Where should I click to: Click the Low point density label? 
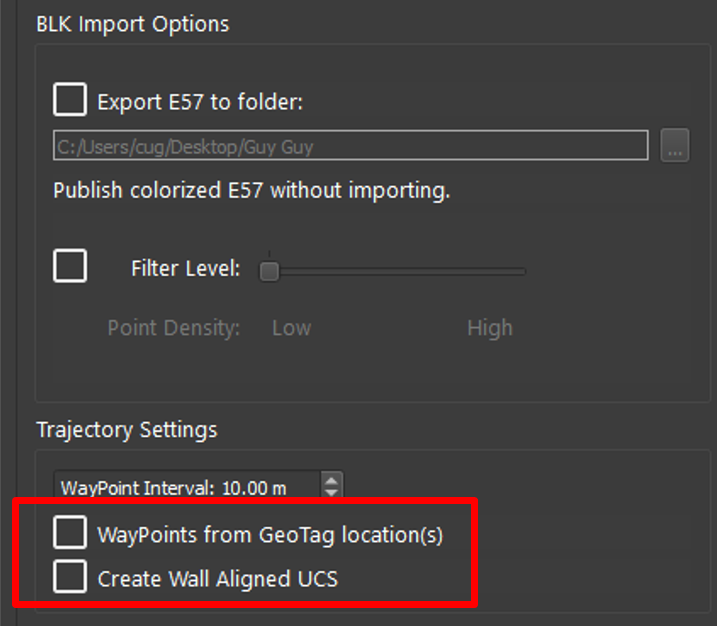[291, 328]
